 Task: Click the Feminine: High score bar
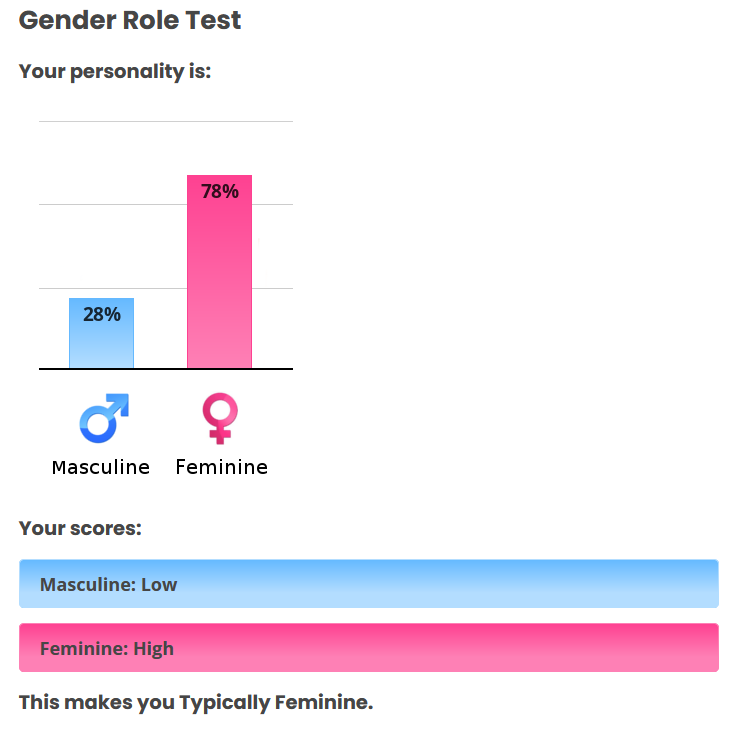(x=369, y=648)
